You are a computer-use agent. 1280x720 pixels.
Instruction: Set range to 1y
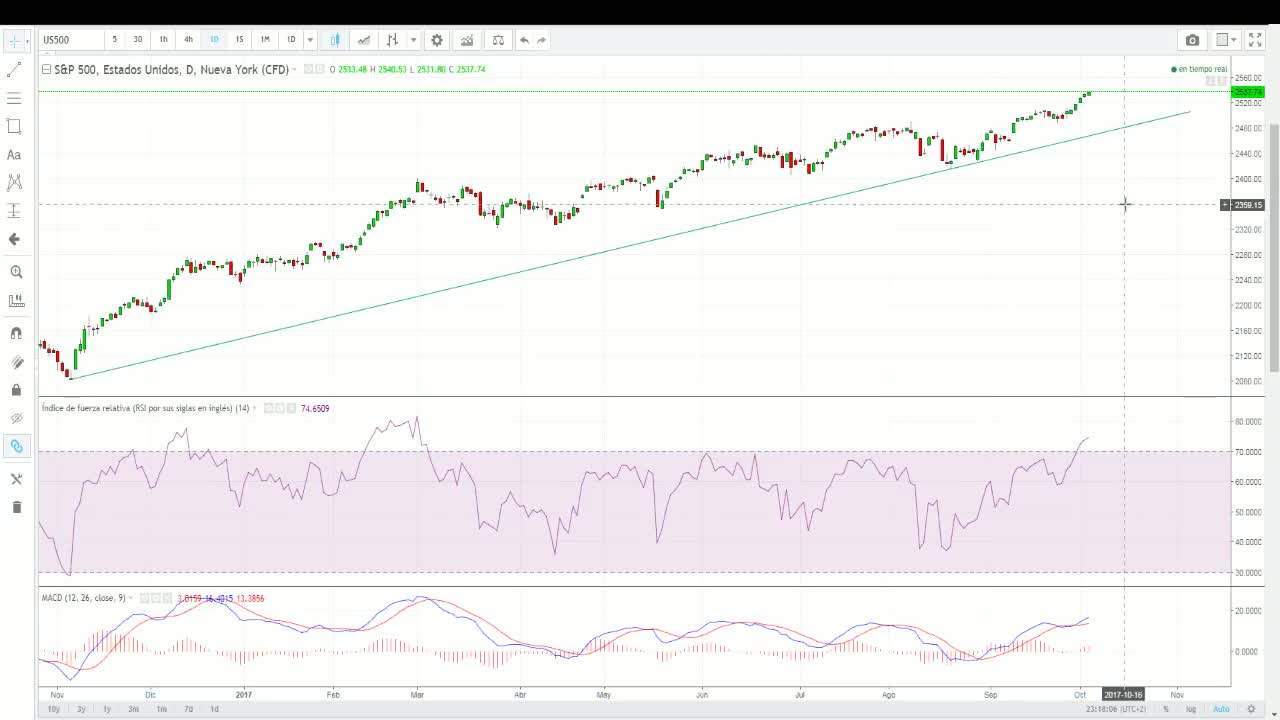click(107, 709)
